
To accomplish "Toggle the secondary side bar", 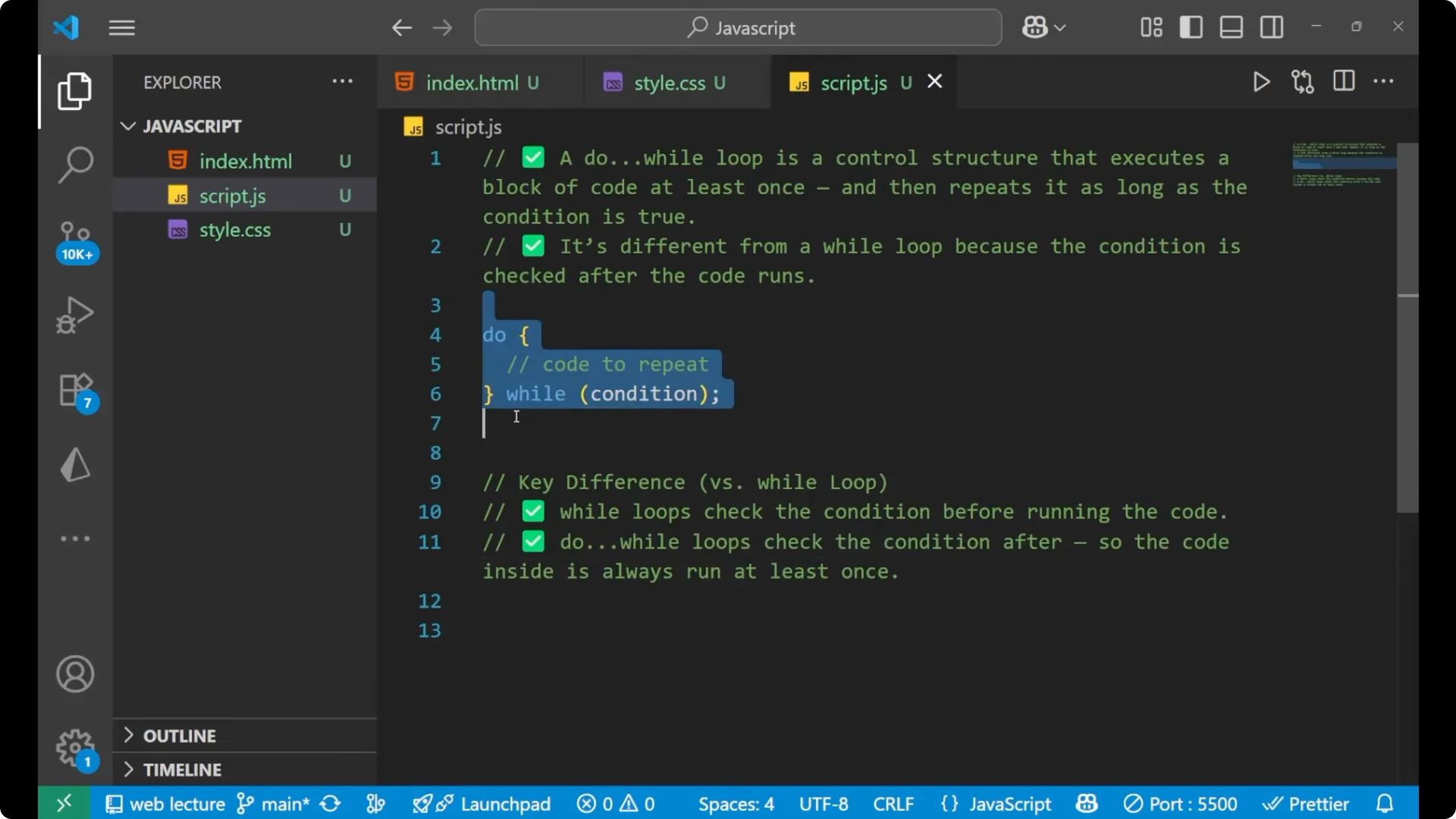I will [1271, 27].
